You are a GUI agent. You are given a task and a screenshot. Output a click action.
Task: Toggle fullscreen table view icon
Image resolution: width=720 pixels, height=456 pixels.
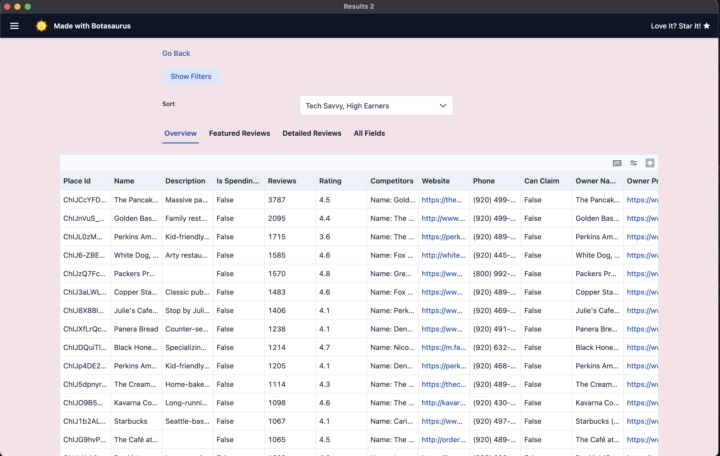[649, 163]
